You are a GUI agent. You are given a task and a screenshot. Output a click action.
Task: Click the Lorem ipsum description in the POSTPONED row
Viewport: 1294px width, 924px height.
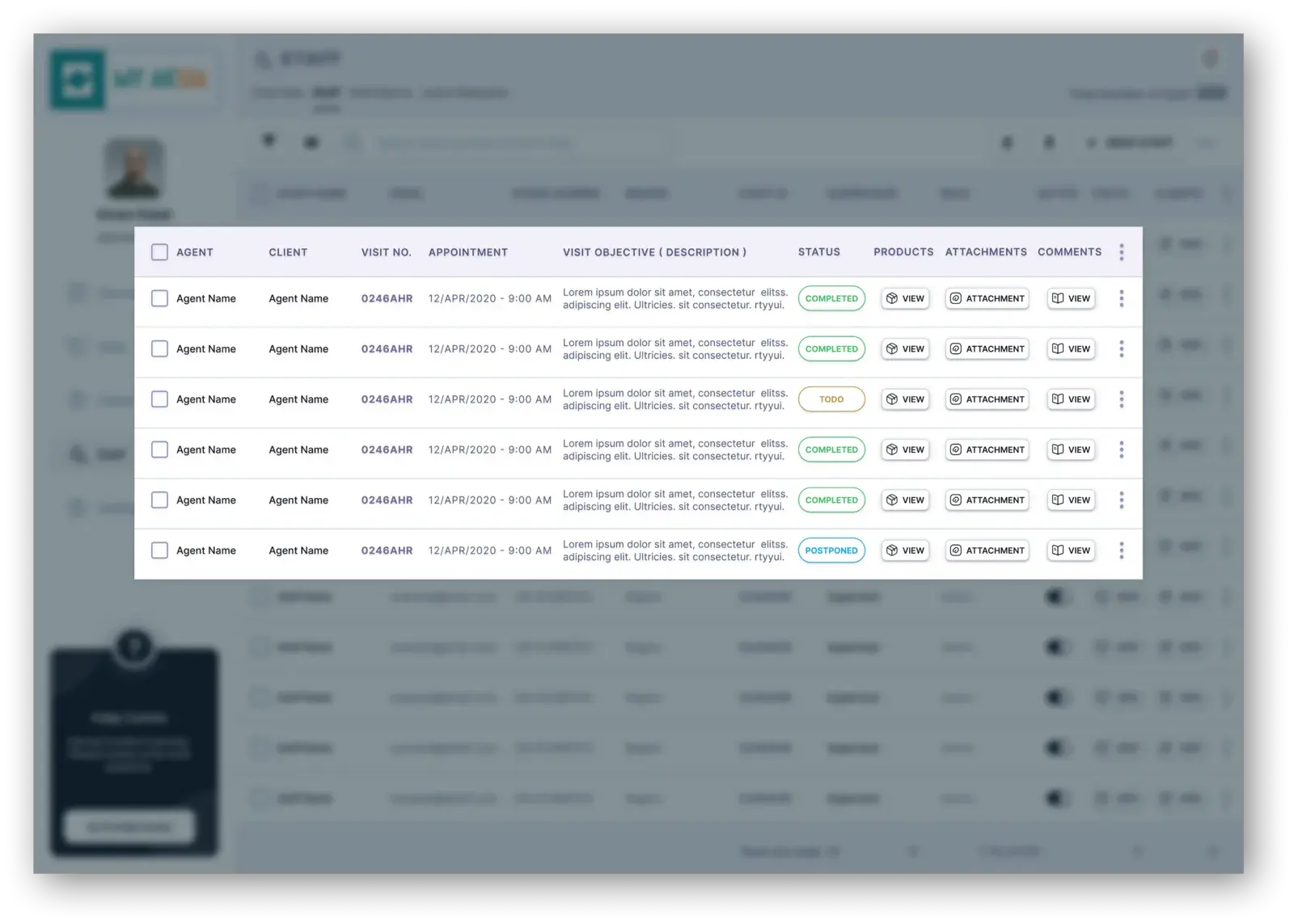[x=675, y=551]
